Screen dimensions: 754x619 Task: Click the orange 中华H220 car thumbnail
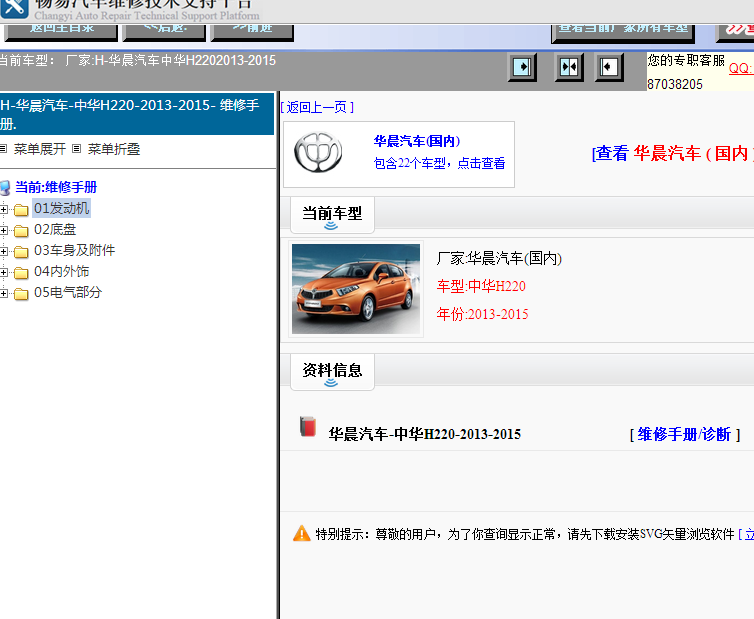(356, 289)
